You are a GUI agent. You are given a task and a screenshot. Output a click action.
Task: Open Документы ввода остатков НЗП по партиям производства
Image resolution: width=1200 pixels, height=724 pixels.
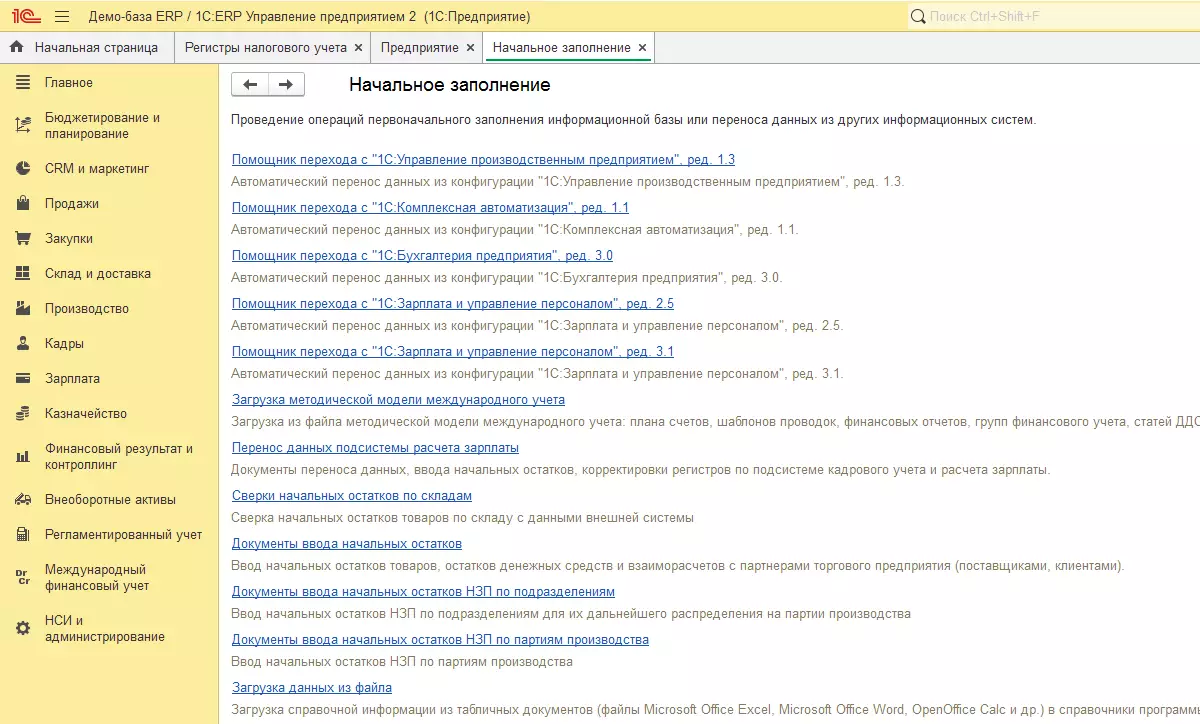440,640
